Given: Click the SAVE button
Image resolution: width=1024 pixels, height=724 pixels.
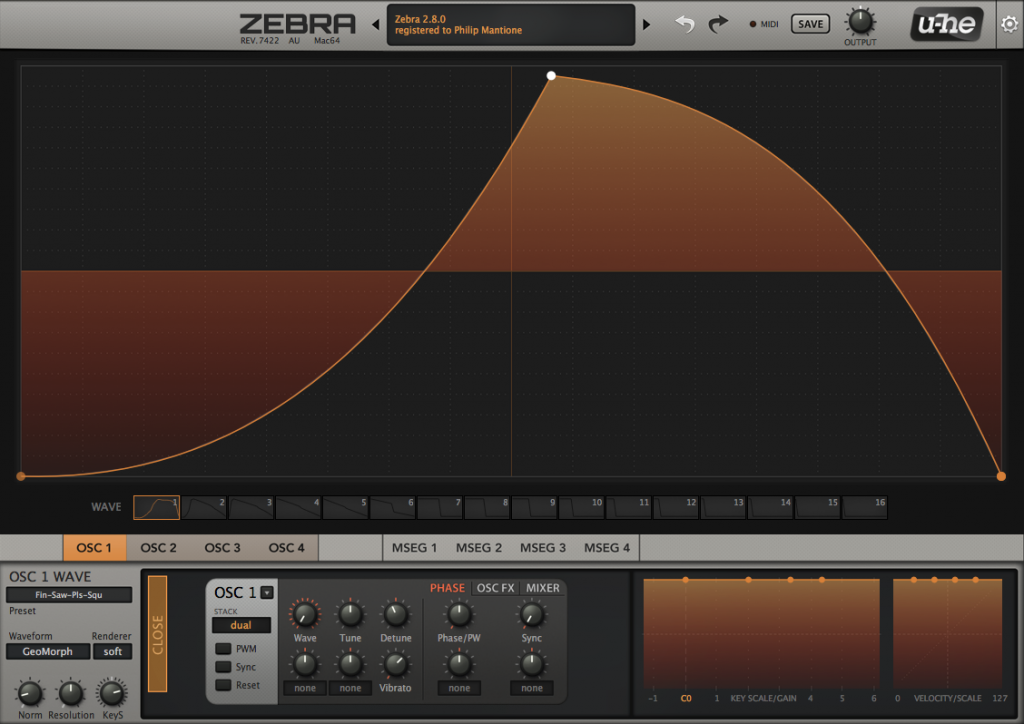Looking at the screenshot, I should (810, 23).
